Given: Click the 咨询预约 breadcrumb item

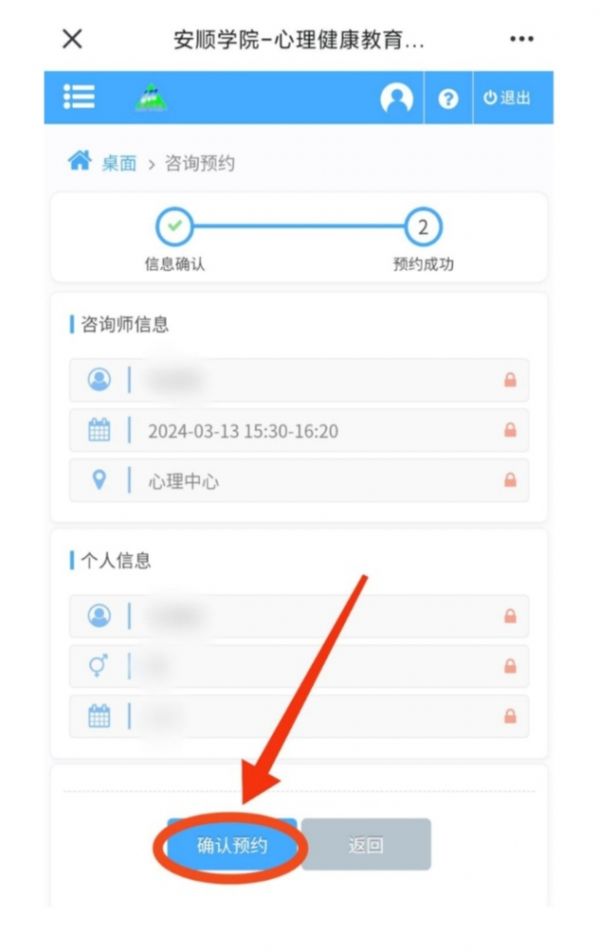Looking at the screenshot, I should (200, 163).
